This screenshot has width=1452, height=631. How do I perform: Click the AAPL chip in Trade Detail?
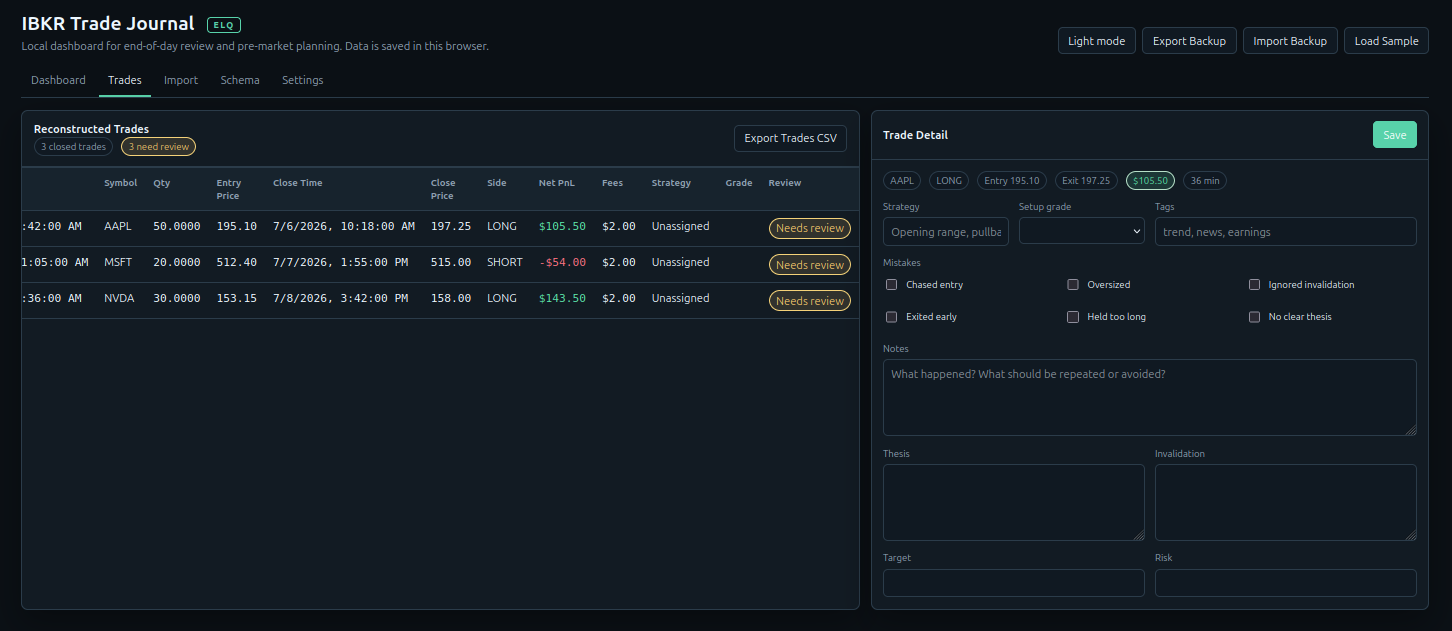(x=902, y=181)
